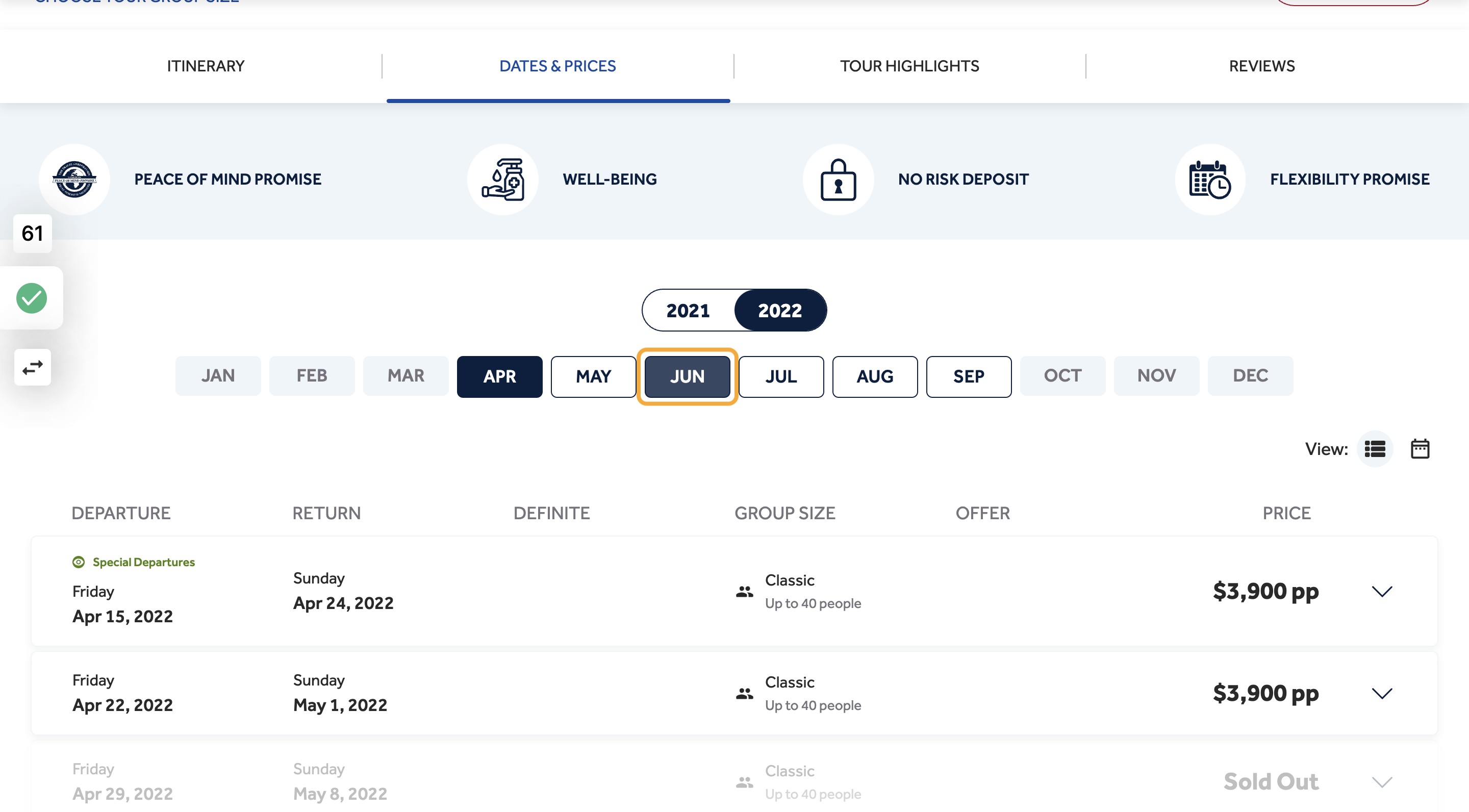The height and width of the screenshot is (812, 1469).
Task: Click the Peace of Mind Promise seal icon
Action: [74, 179]
